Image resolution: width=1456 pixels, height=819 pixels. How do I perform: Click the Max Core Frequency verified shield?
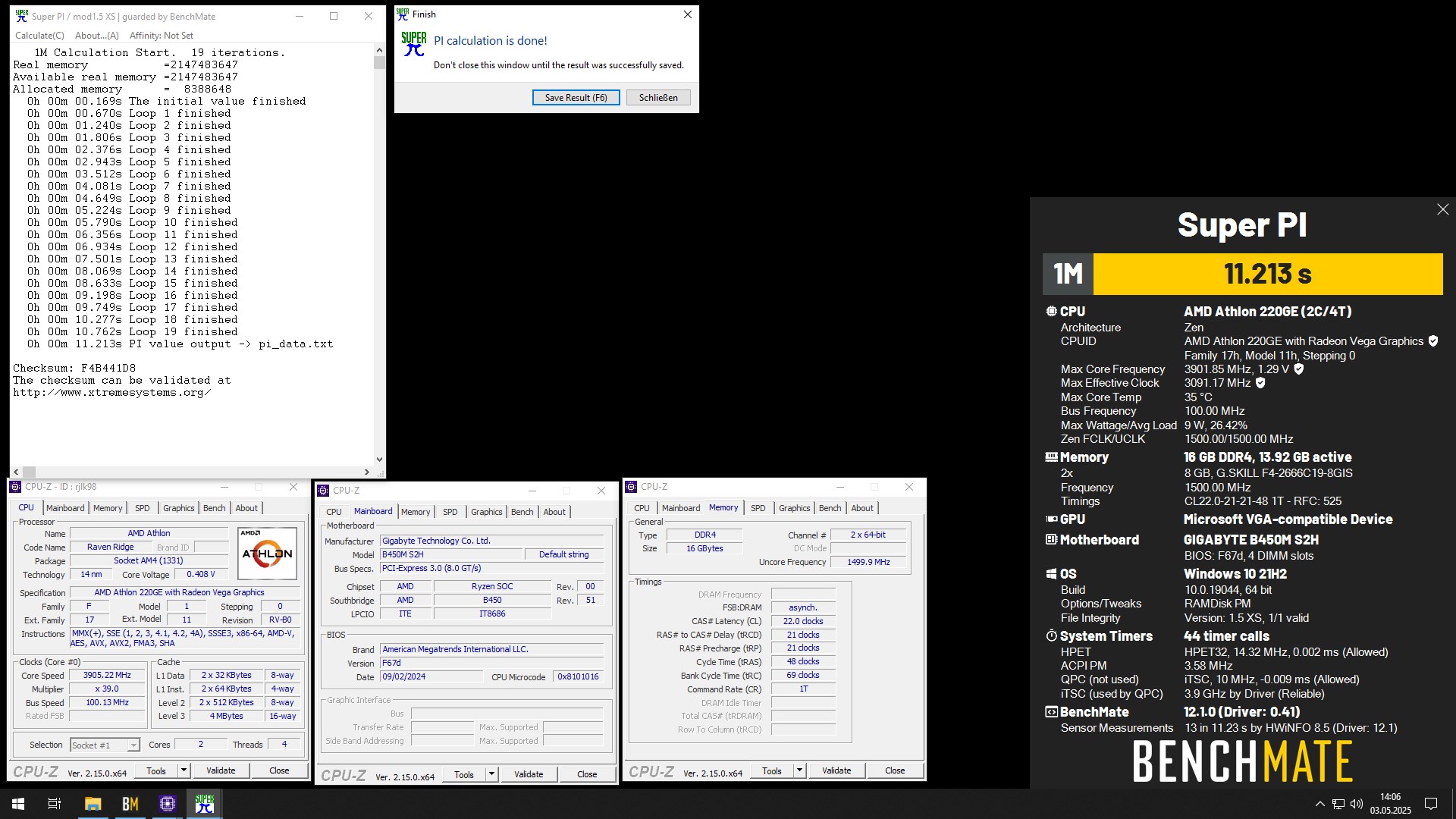[x=1298, y=369]
